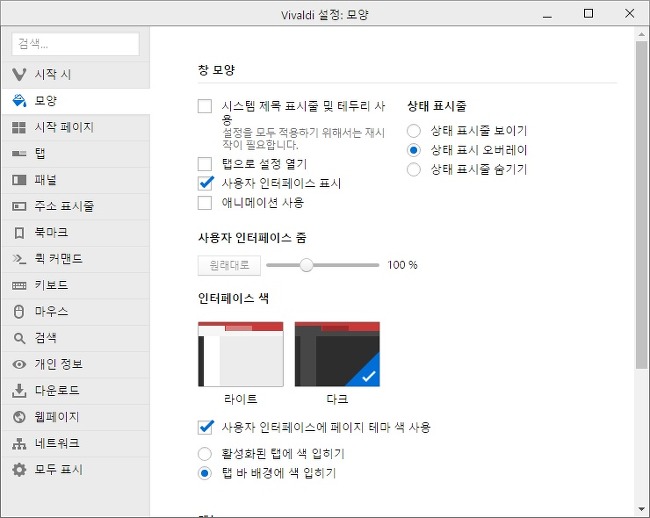Click the vertical scrollbar thumb
The width and height of the screenshot is (650, 518).
(641, 205)
